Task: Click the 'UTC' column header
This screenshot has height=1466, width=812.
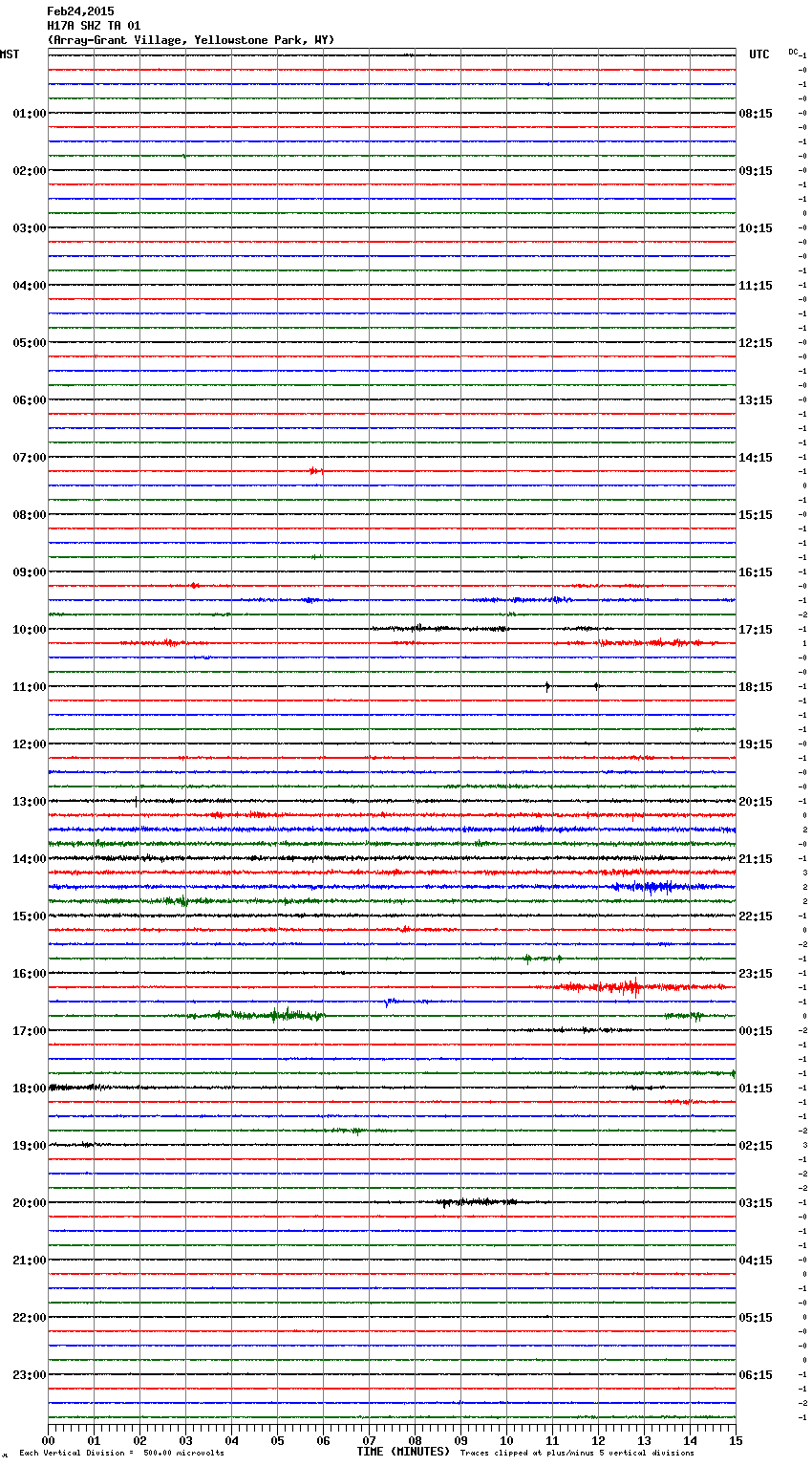Action: pos(759,54)
